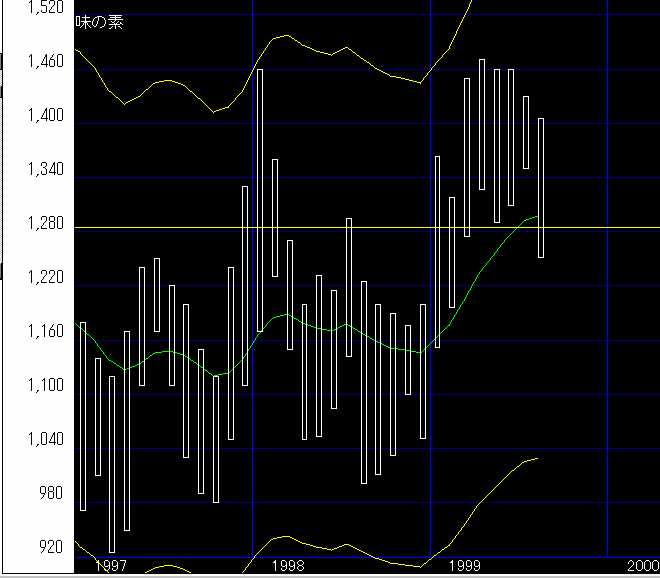Screen dimensions: 660x579
Task: Click the 1997 year label on time axis
Action: (x=110, y=566)
